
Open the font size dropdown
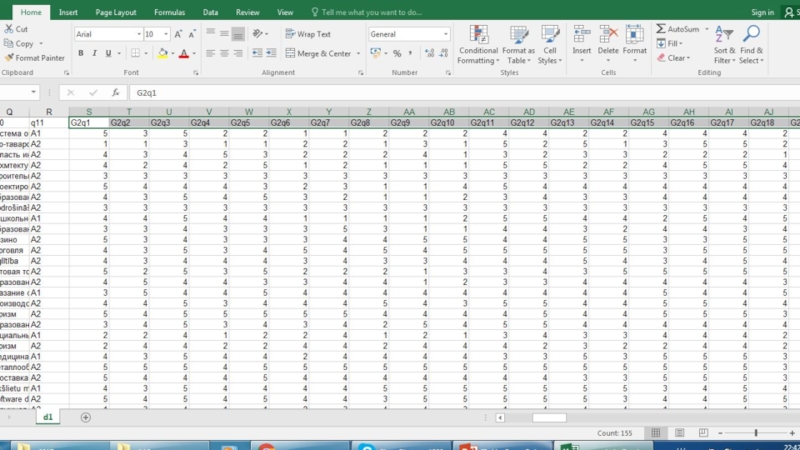click(165, 34)
